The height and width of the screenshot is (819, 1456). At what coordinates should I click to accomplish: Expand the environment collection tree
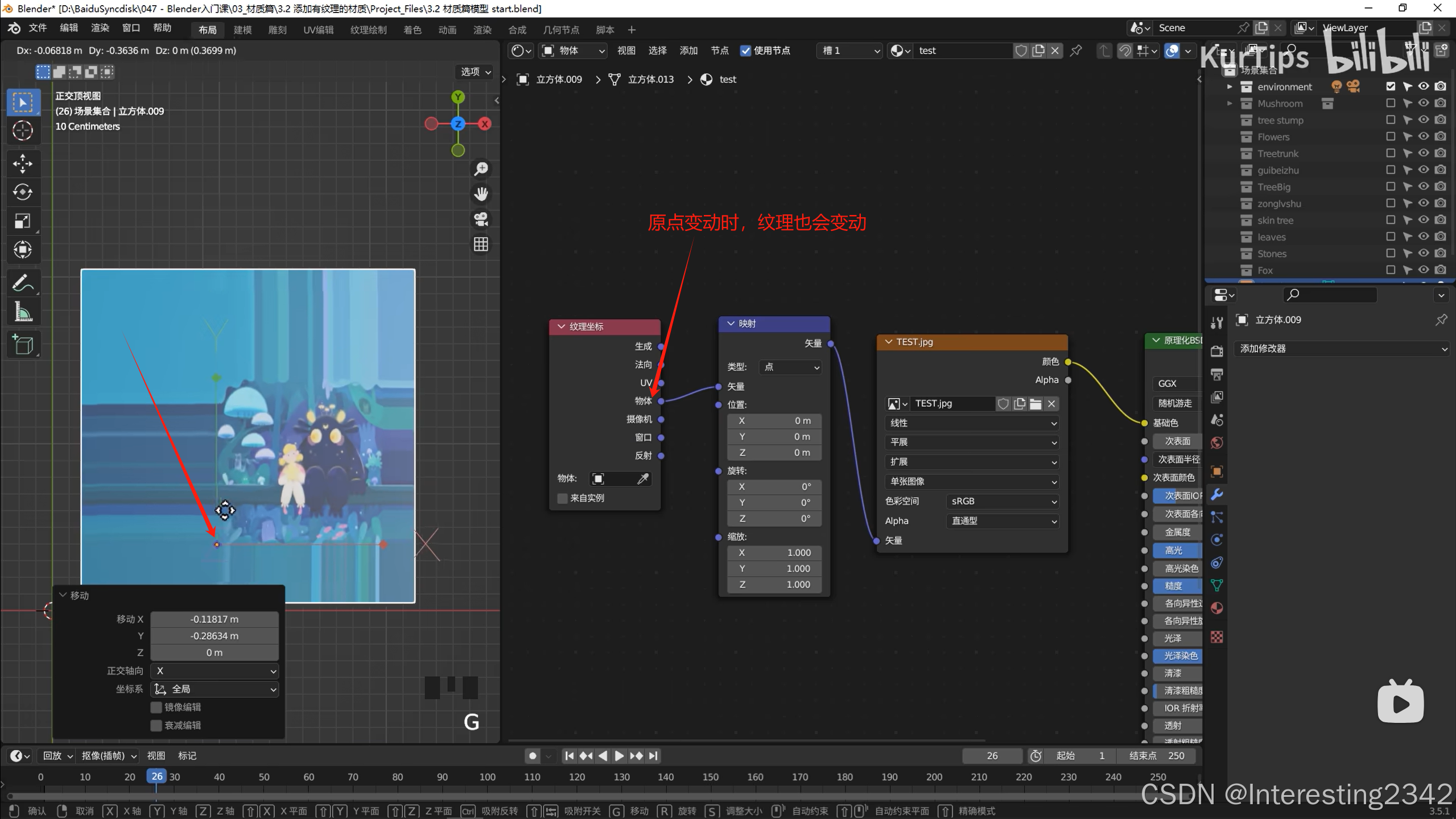click(1230, 87)
